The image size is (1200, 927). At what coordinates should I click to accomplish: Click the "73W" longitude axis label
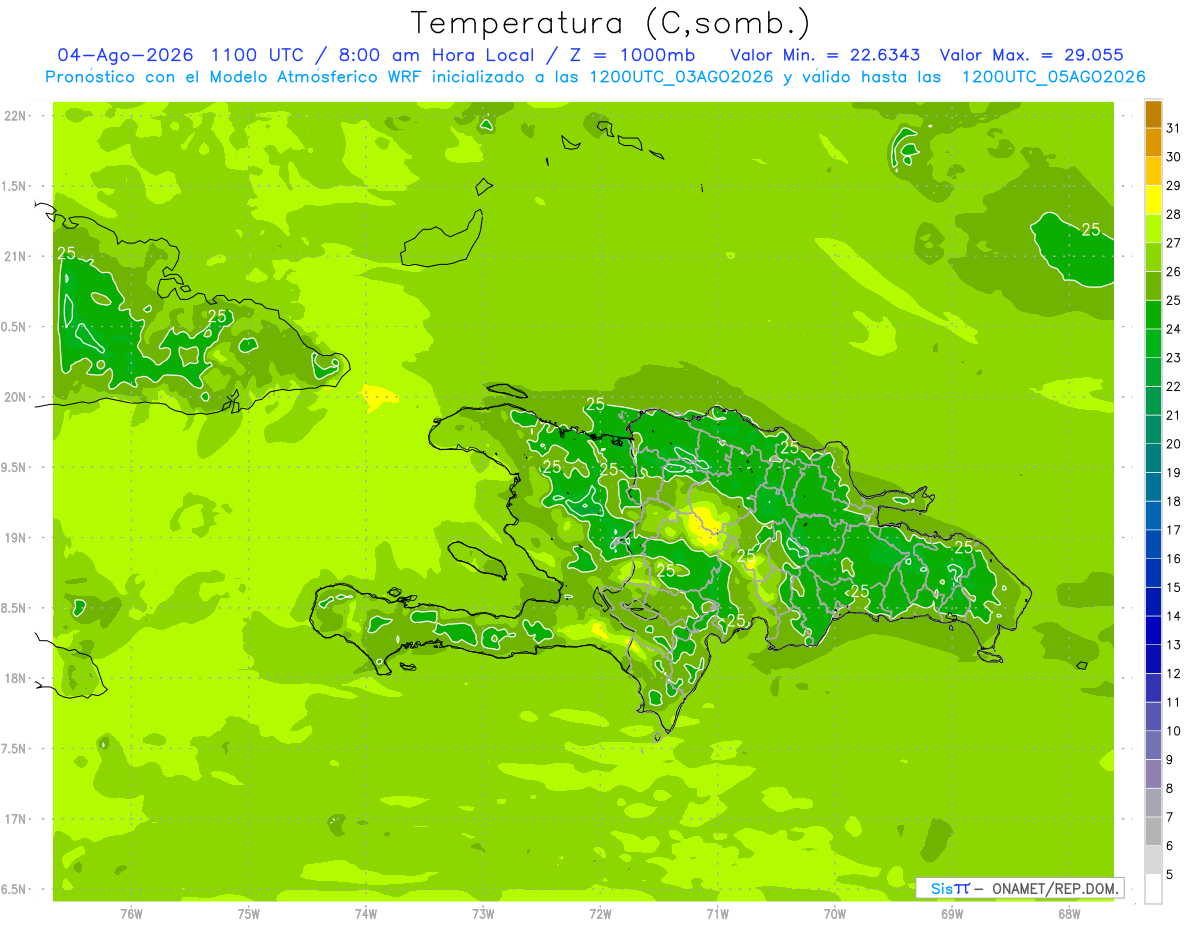483,914
